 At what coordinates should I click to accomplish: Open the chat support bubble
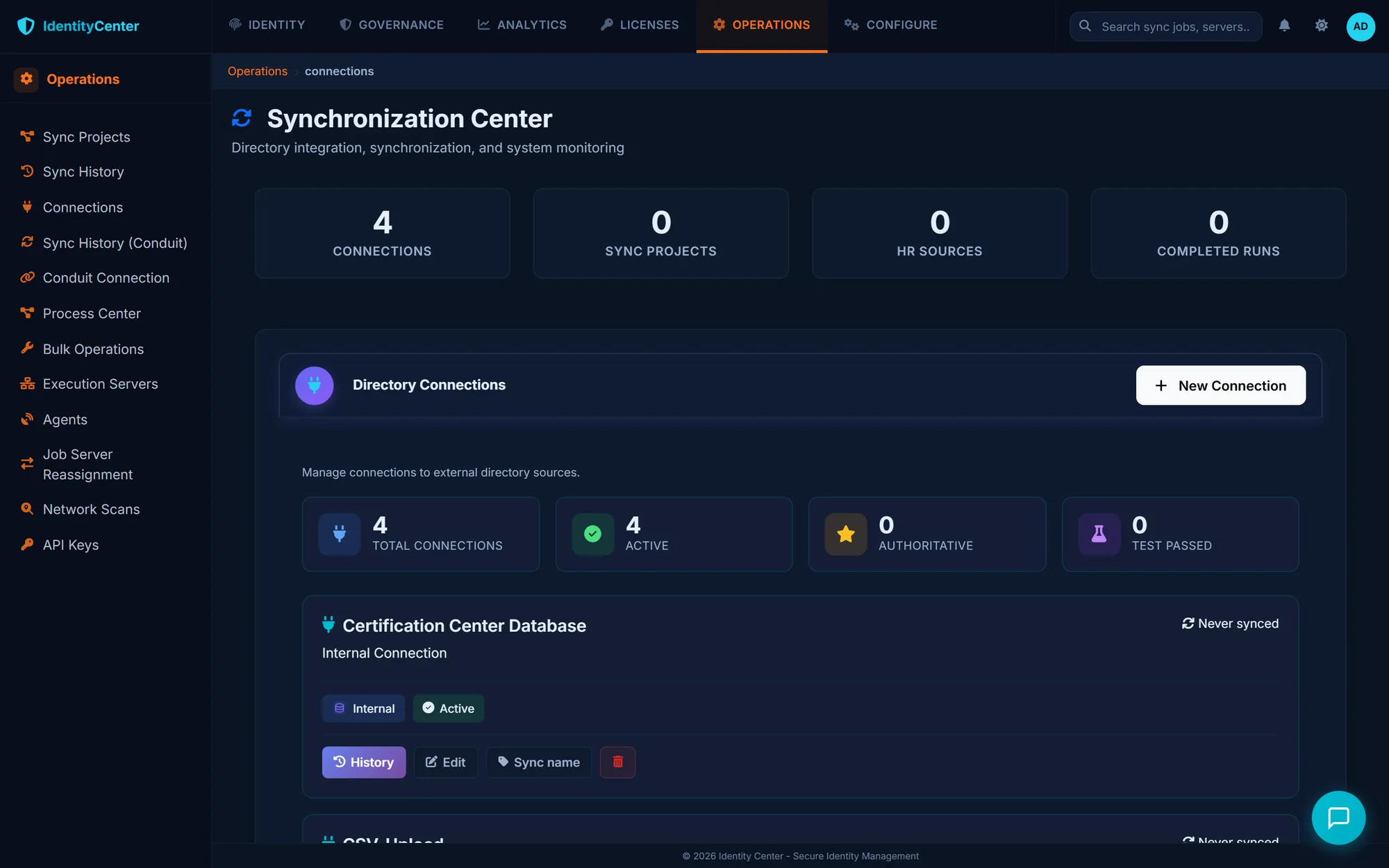pyautogui.click(x=1338, y=818)
